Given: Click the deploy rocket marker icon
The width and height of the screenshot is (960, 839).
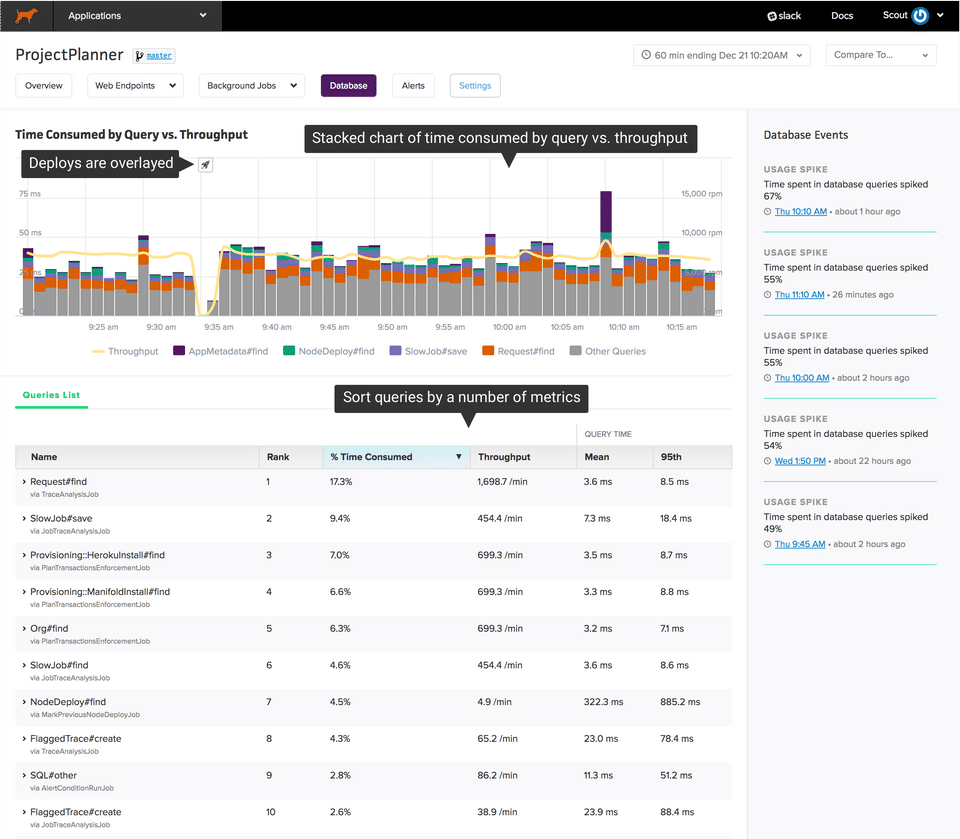Looking at the screenshot, I should (x=205, y=164).
